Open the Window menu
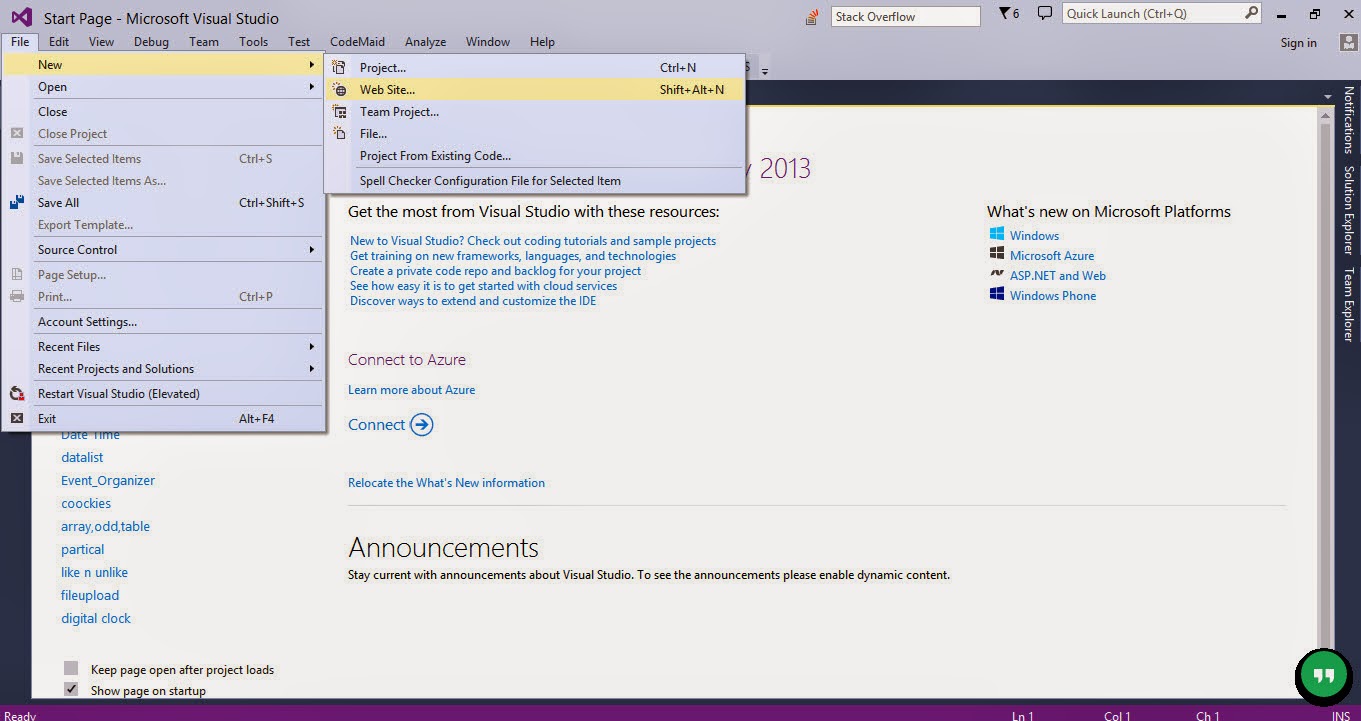 488,42
